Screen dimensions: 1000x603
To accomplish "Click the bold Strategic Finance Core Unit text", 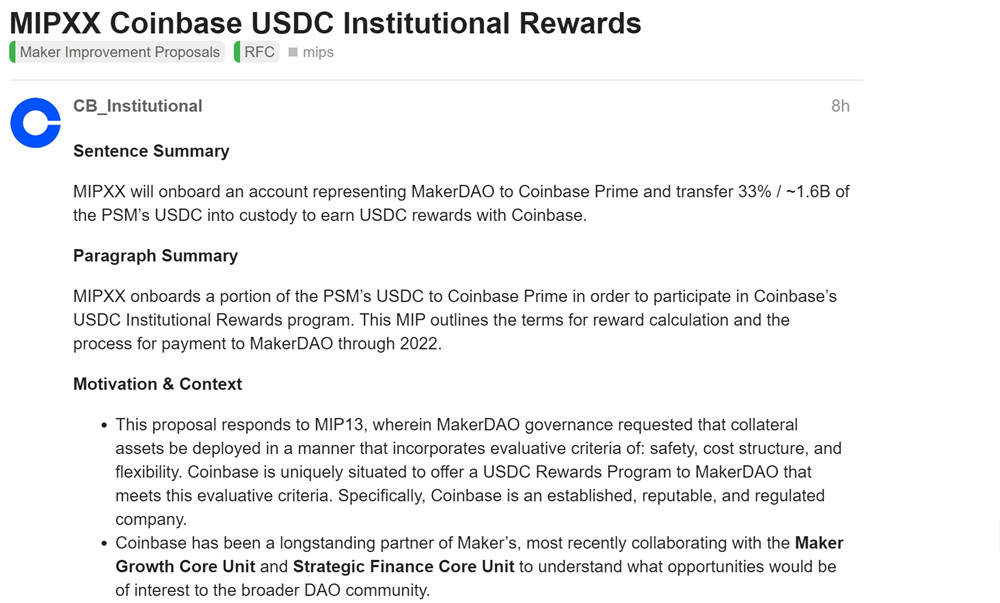I will coord(403,566).
